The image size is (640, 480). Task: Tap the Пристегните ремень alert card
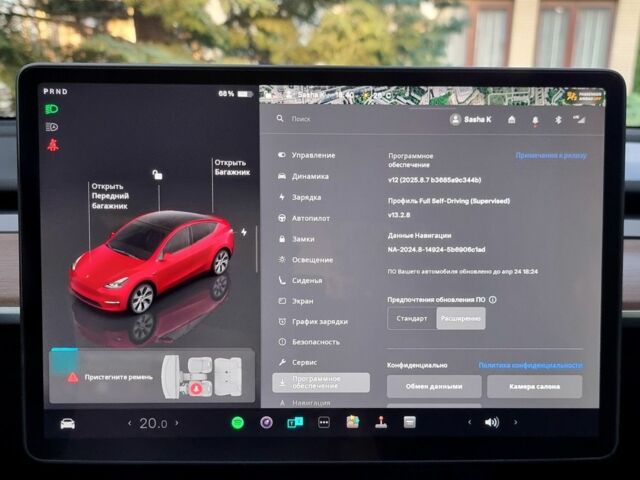tap(152, 376)
